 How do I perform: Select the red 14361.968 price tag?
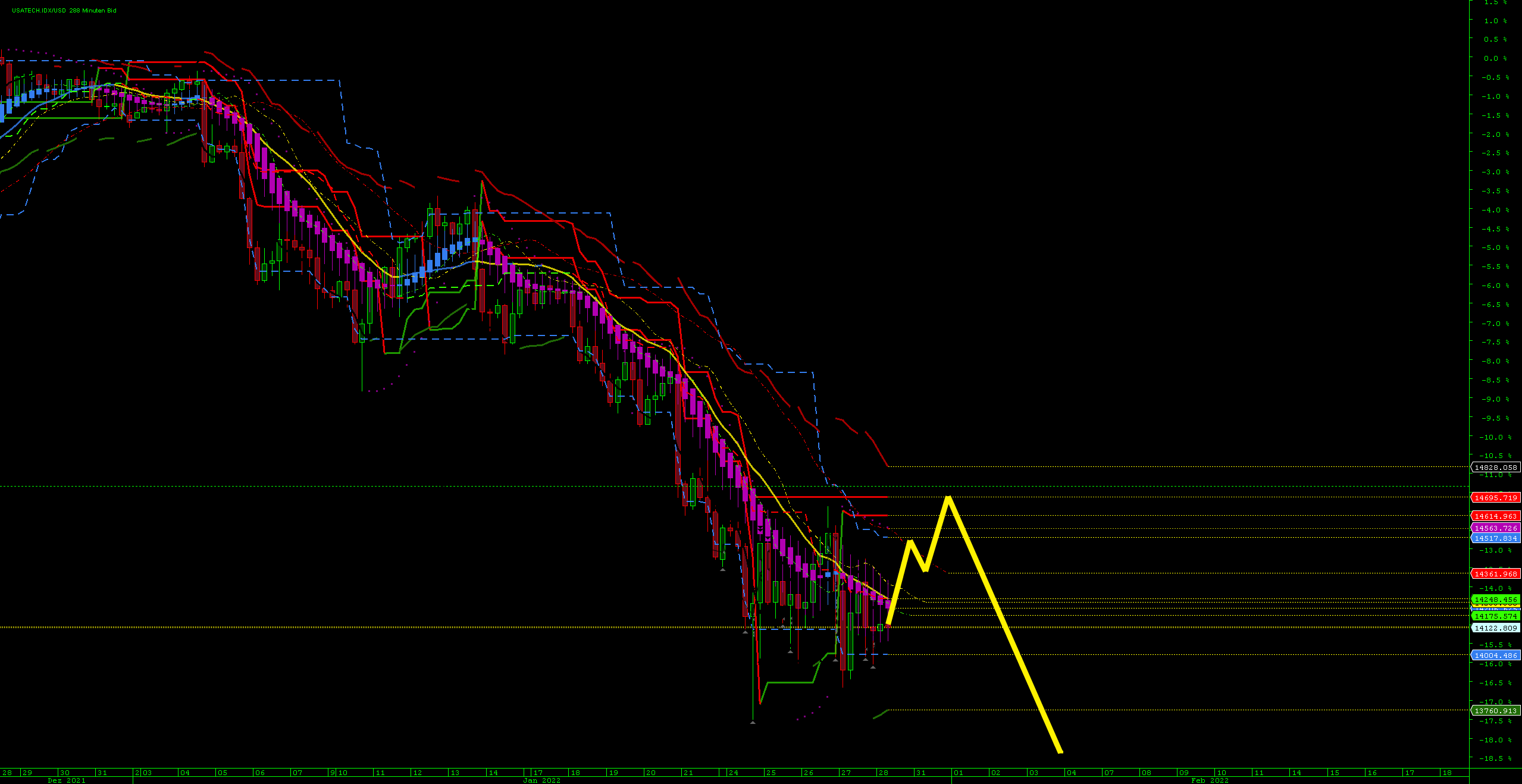click(1495, 574)
